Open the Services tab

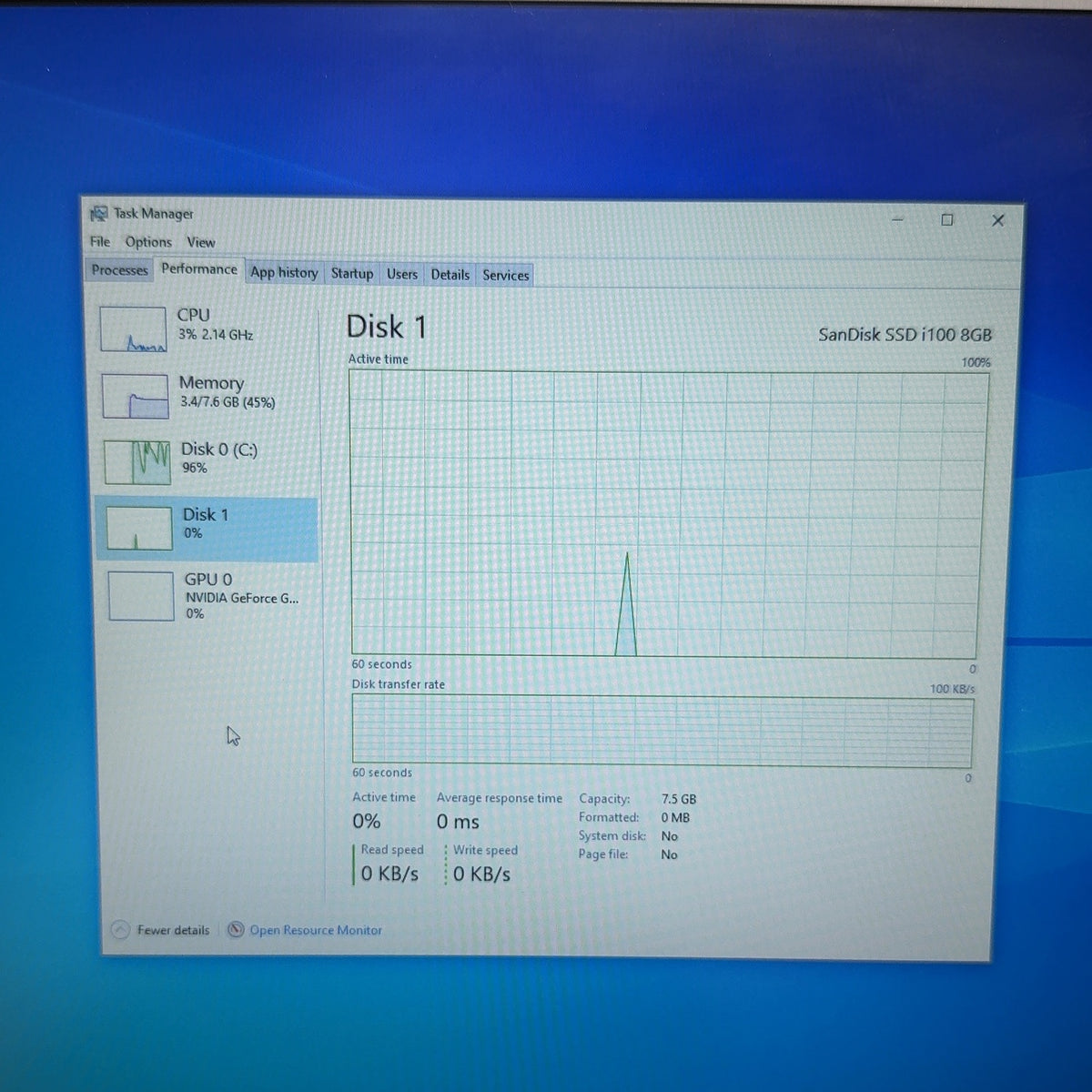(x=506, y=275)
